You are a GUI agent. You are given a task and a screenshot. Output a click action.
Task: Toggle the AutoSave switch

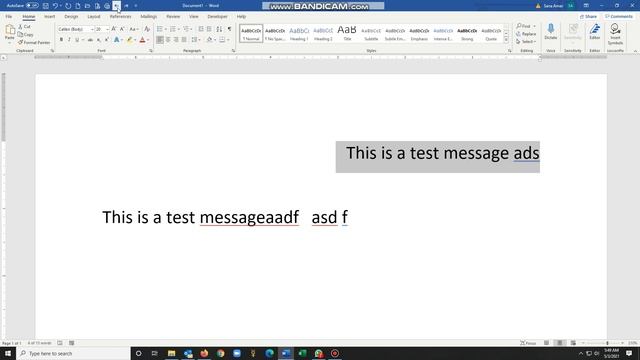click(32, 6)
